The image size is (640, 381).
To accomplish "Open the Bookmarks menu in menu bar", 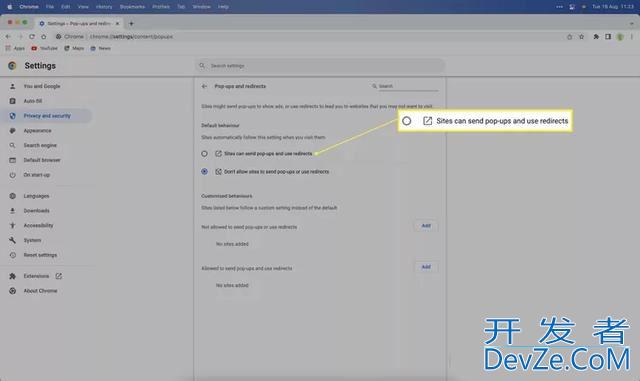I will [132, 7].
